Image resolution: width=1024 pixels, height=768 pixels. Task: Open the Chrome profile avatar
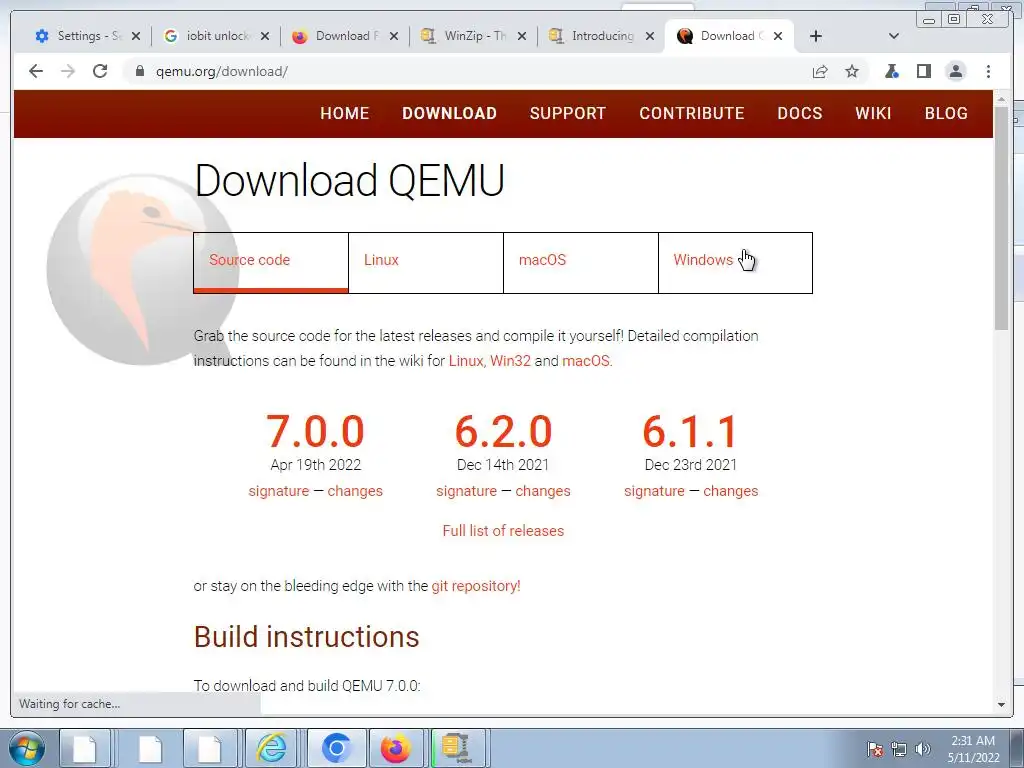pos(955,71)
